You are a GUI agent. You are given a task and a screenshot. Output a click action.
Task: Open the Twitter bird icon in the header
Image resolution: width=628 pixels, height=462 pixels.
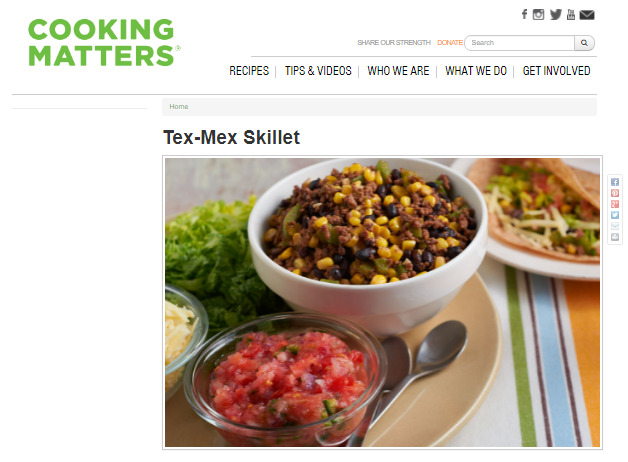[x=556, y=15]
